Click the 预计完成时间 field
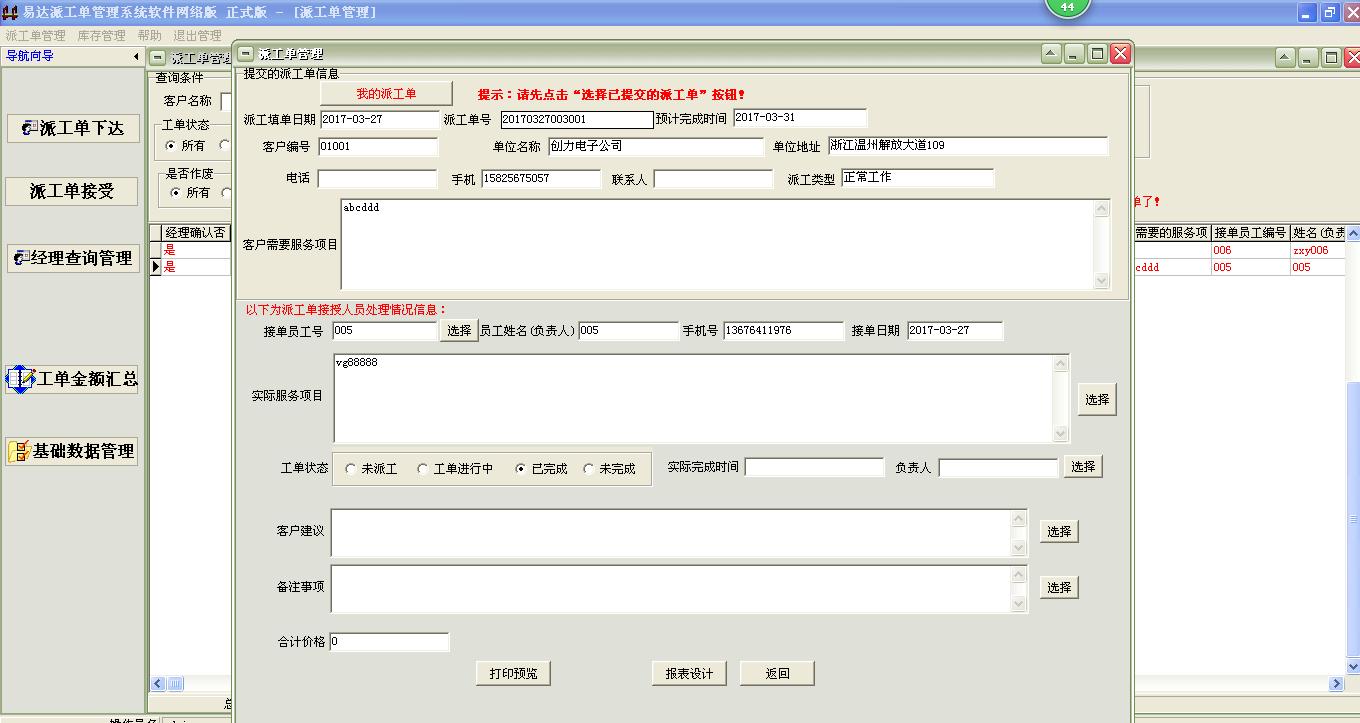The image size is (1360, 723). (x=800, y=118)
